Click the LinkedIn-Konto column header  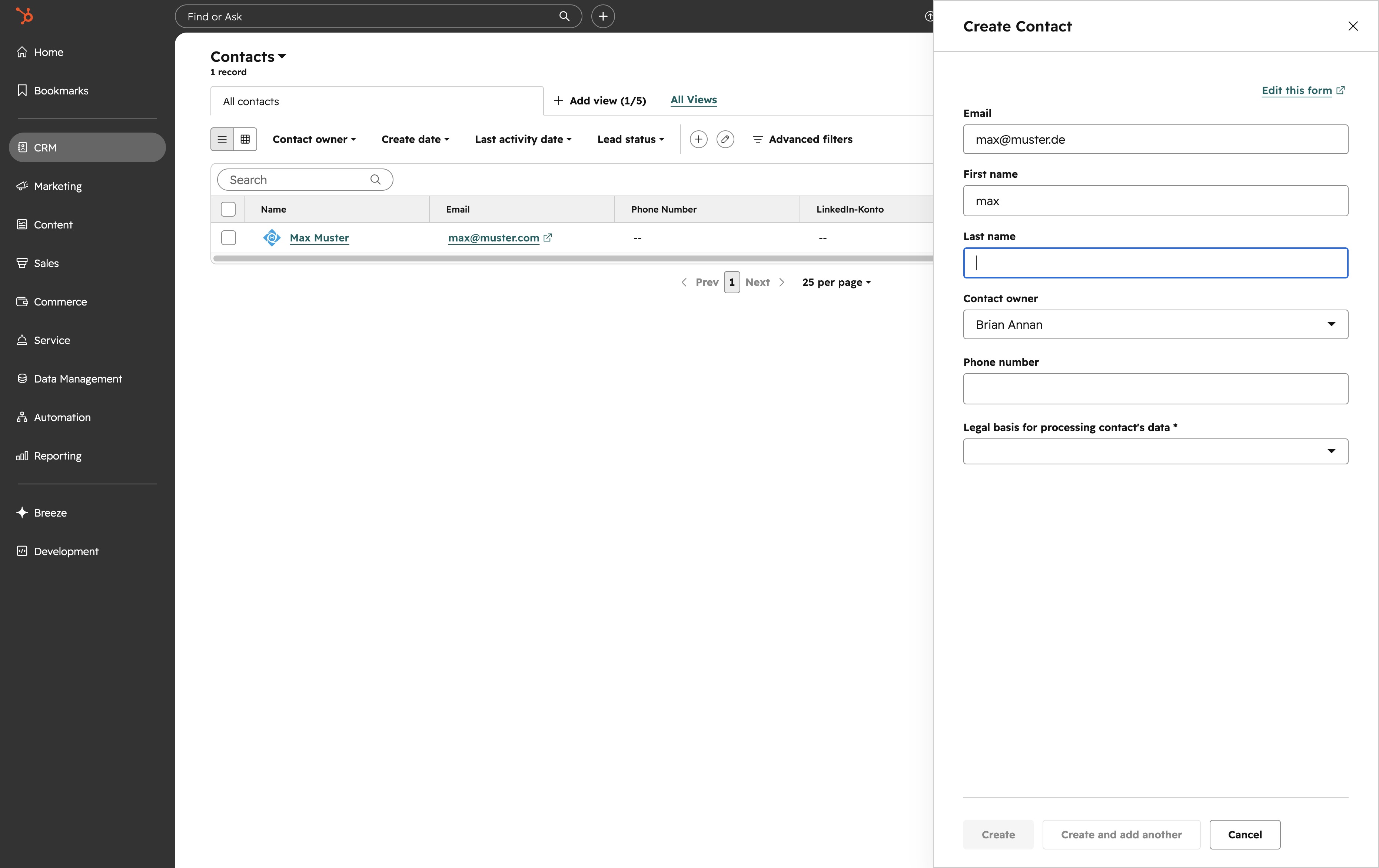(867, 210)
